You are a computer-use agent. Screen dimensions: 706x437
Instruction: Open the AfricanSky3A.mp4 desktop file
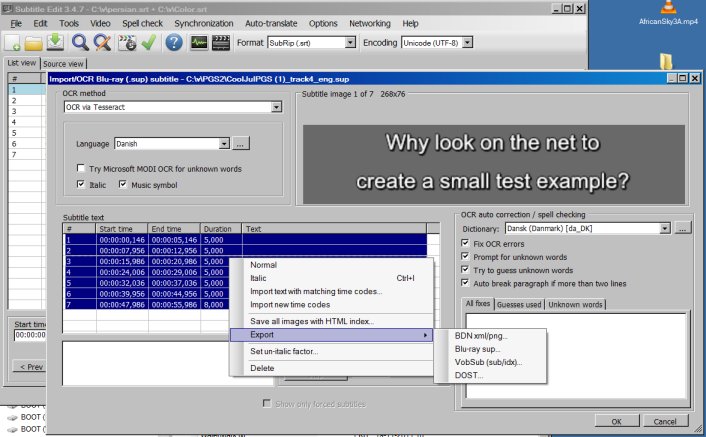point(668,13)
